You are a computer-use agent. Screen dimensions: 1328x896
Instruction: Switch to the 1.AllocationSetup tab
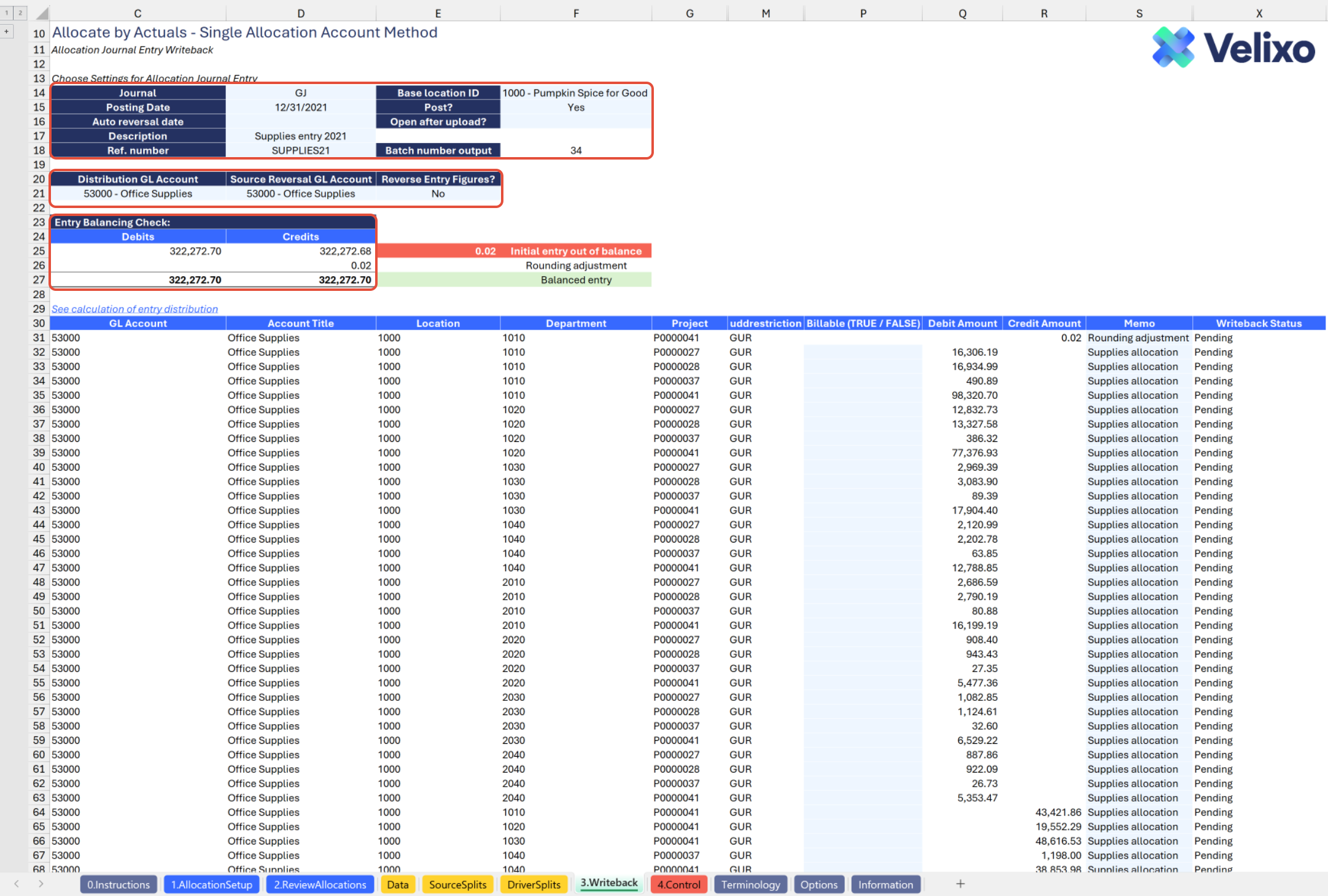click(211, 884)
